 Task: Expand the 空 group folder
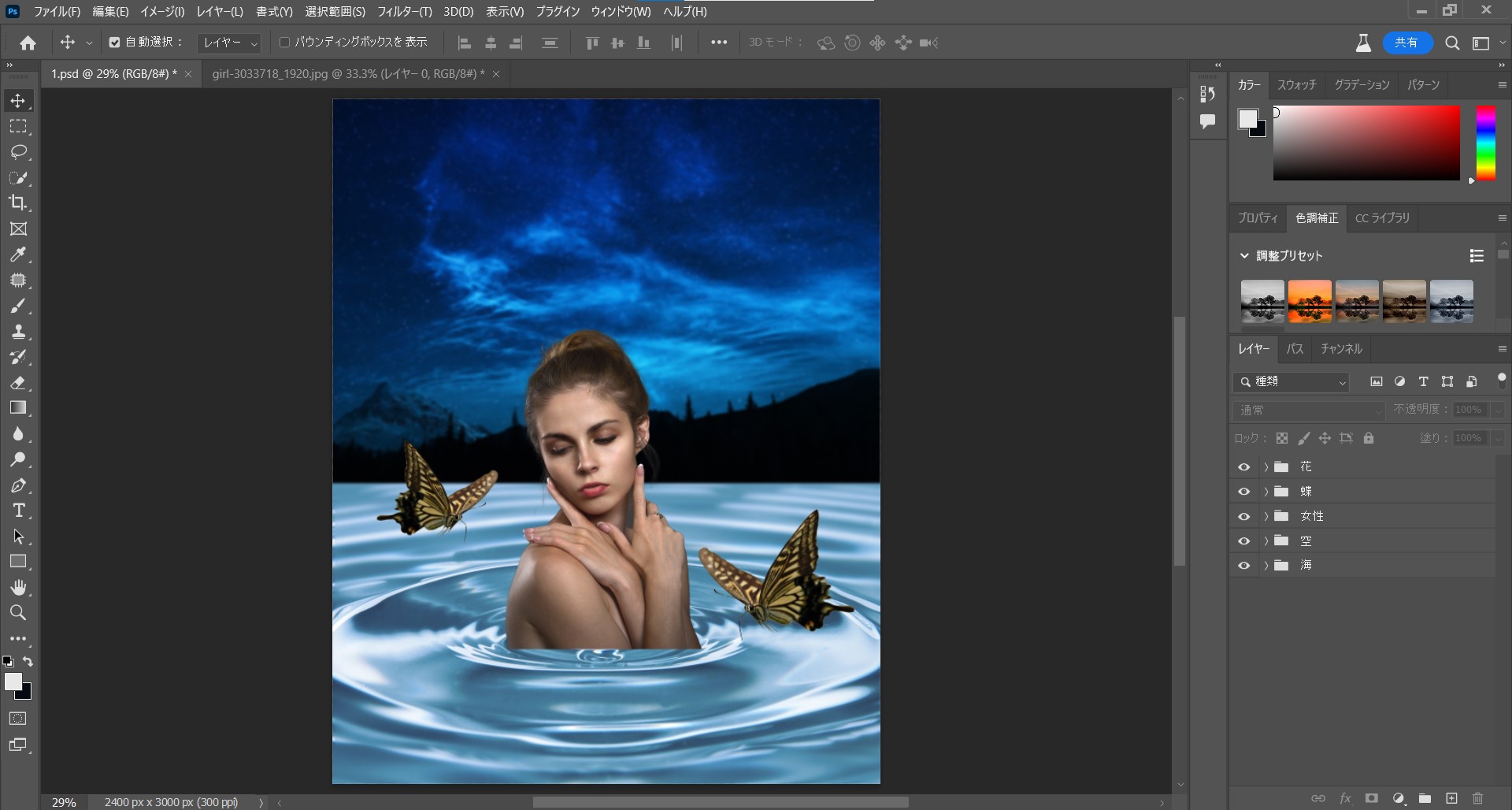click(1266, 541)
